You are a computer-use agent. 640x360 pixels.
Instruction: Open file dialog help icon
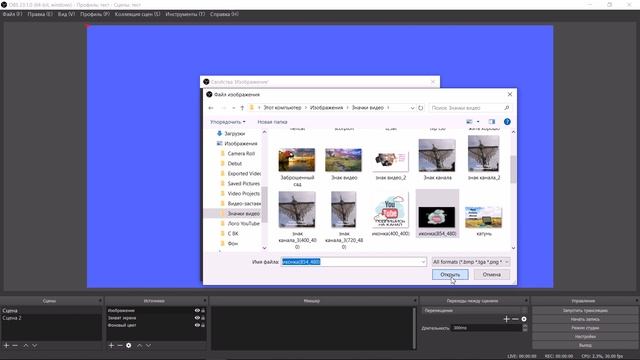(507, 122)
